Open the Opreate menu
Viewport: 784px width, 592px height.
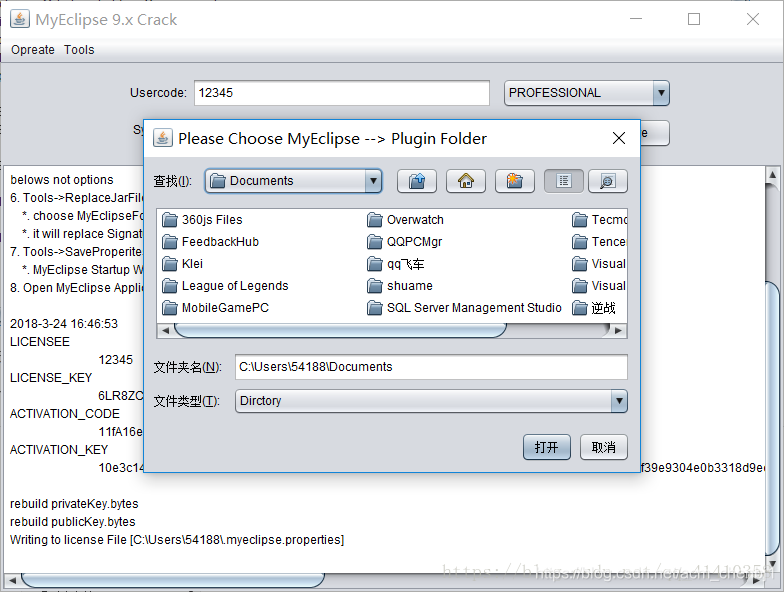pyautogui.click(x=33, y=50)
